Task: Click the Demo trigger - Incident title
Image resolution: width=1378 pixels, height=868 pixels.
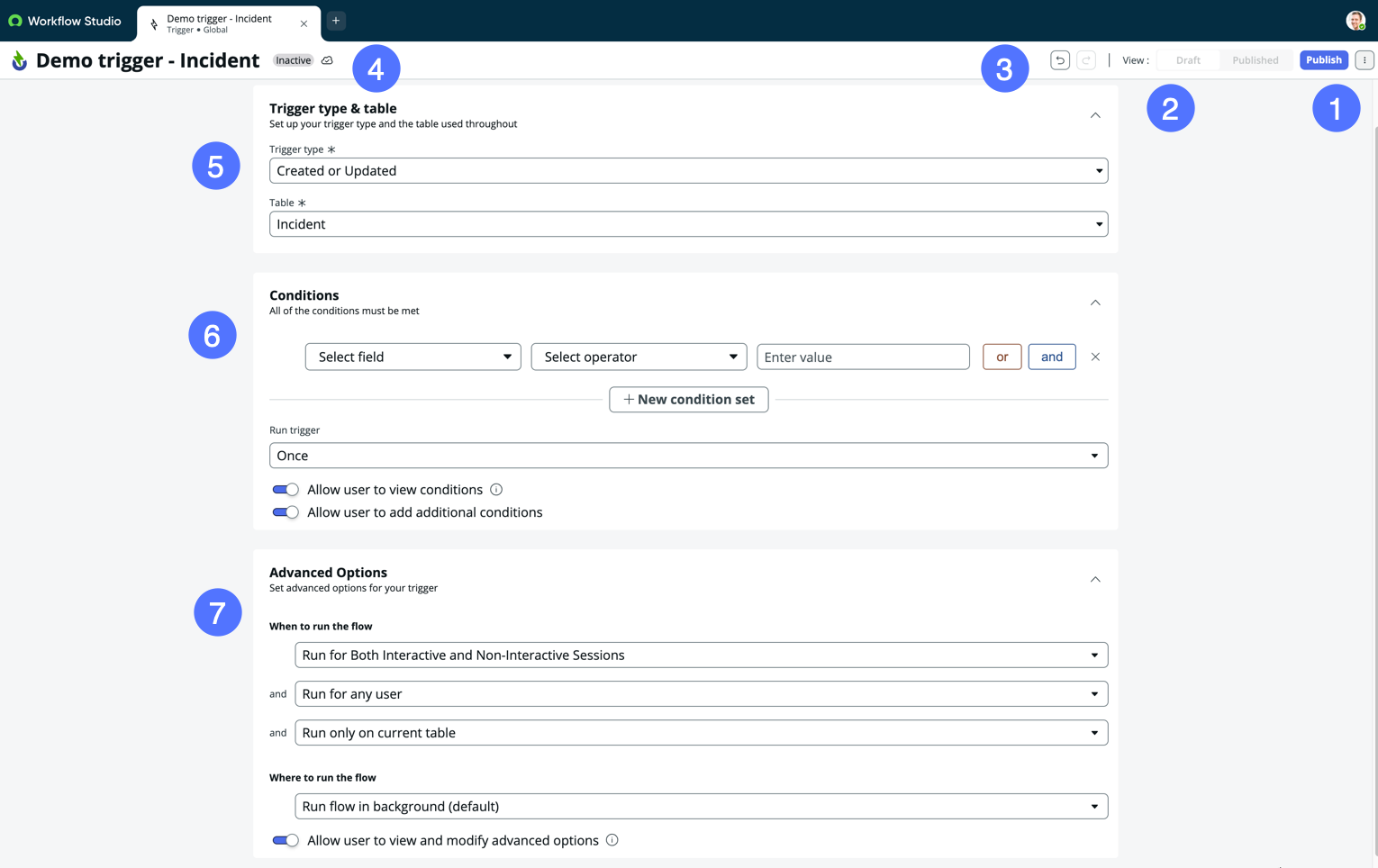Action: (148, 60)
